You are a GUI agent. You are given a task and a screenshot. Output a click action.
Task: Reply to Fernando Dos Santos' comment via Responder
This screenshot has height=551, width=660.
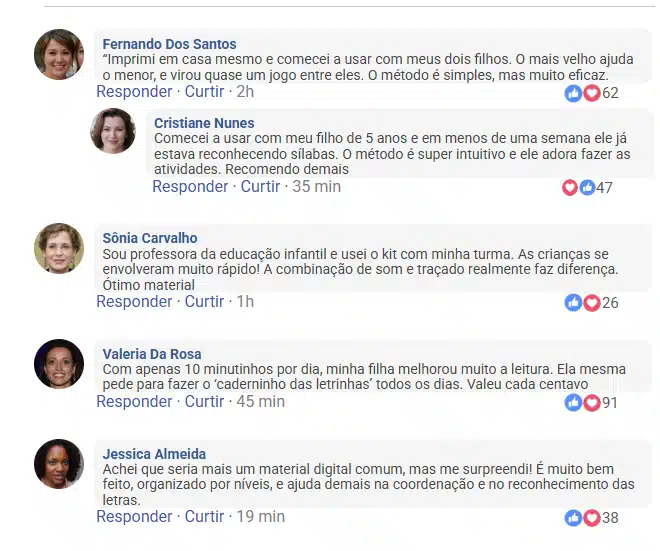pyautogui.click(x=134, y=92)
